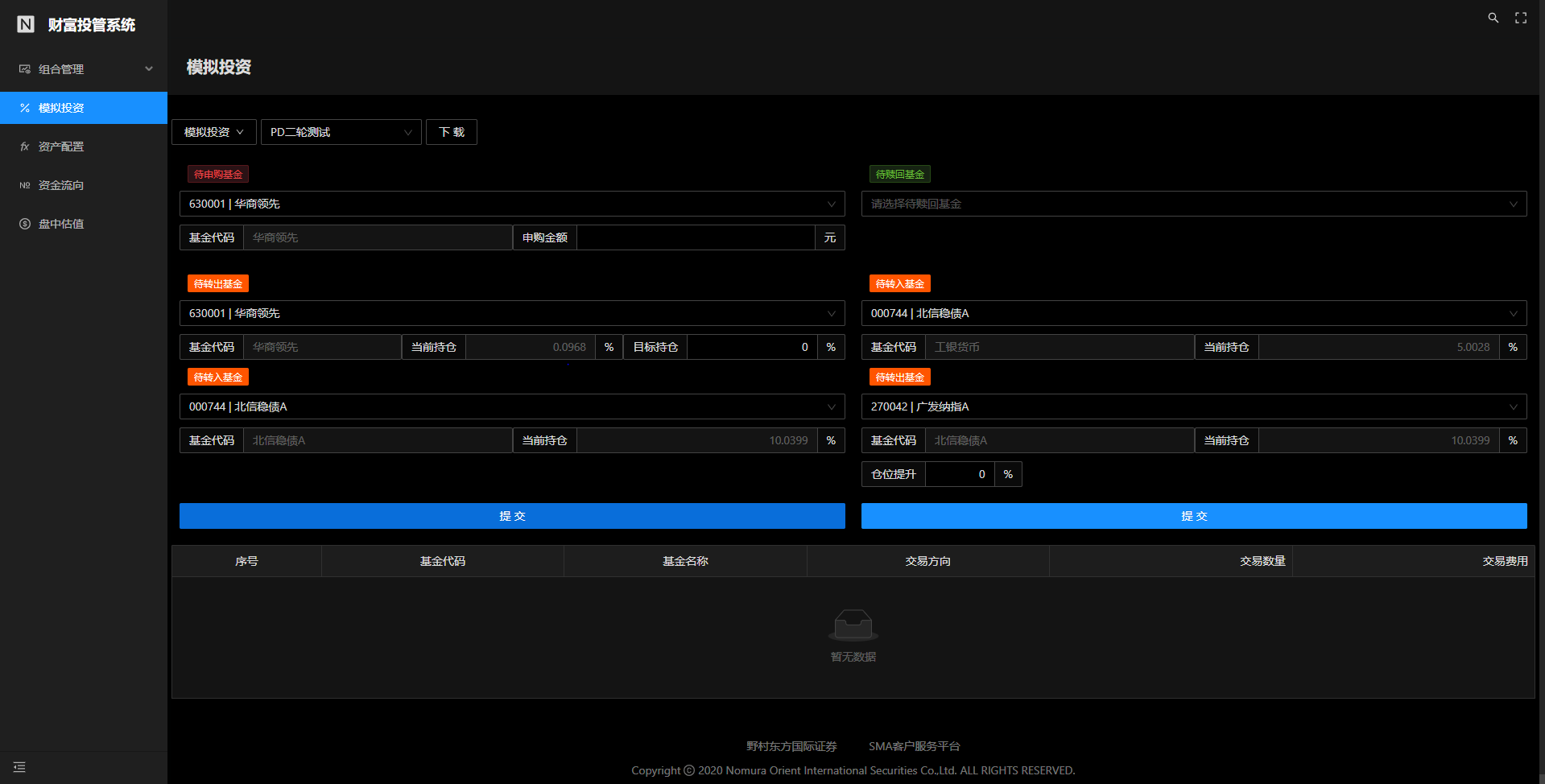The width and height of the screenshot is (1545, 784).
Task: Submit the left 提交 form
Action: [512, 516]
